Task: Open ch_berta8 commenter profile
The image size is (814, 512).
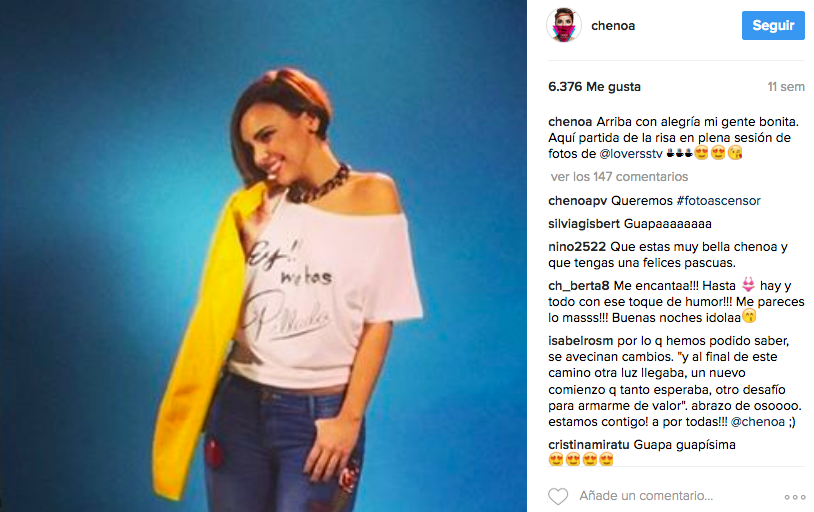Action: tap(579, 286)
